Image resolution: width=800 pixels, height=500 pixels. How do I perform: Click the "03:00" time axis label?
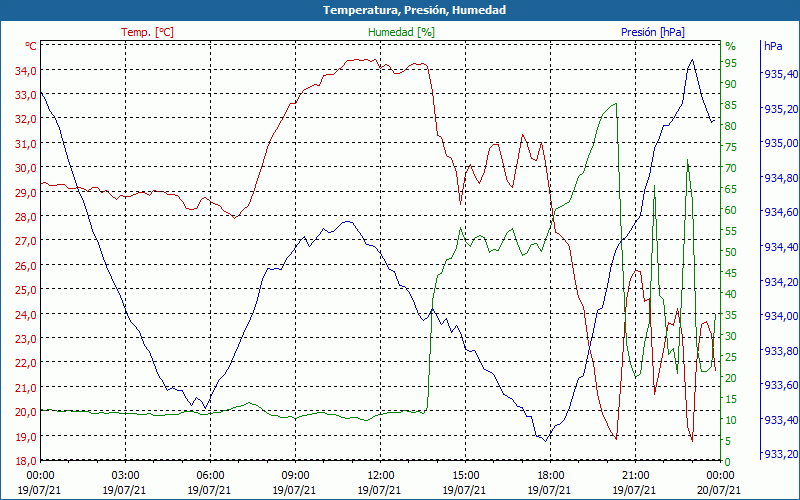(125, 475)
